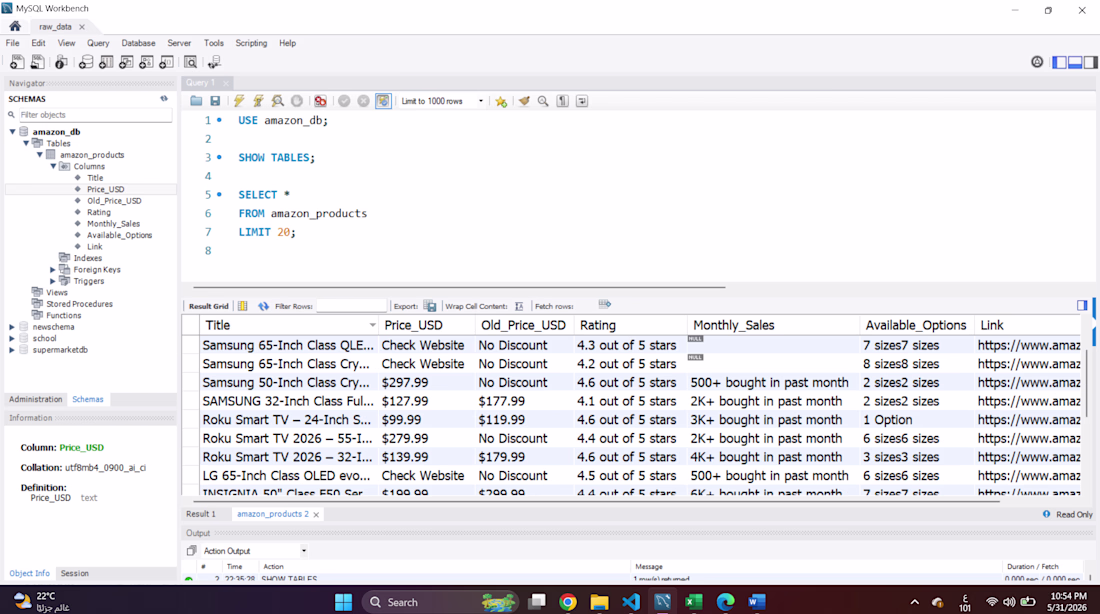Switch to form editor grid icon

pyautogui.click(x=243, y=306)
